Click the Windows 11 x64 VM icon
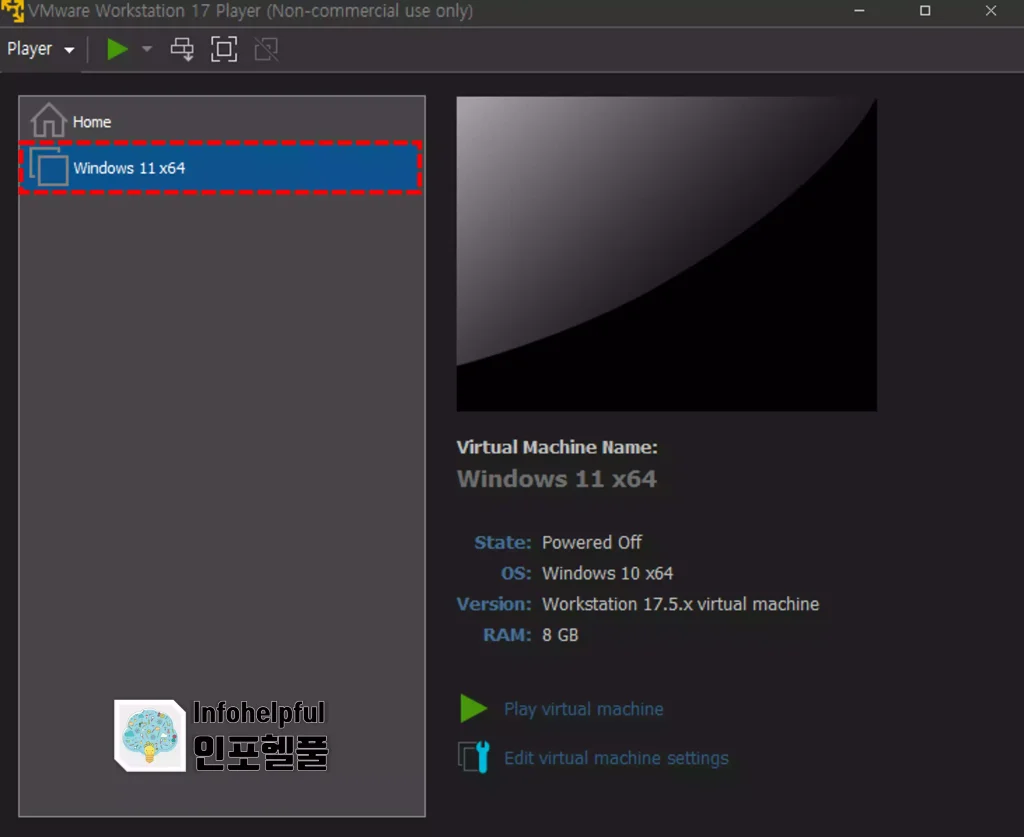 pyautogui.click(x=49, y=168)
